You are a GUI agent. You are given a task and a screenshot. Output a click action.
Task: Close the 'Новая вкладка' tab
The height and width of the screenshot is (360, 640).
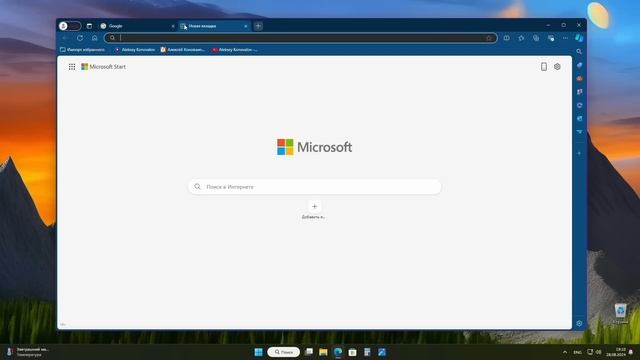pyautogui.click(x=246, y=26)
